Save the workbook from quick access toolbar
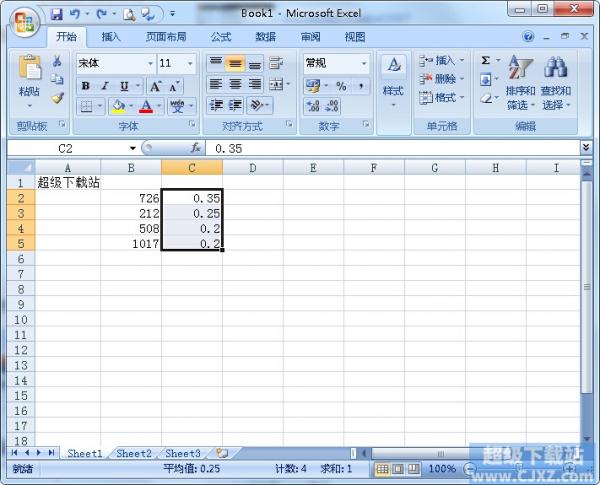The width and height of the screenshot is (600, 485). (57, 15)
